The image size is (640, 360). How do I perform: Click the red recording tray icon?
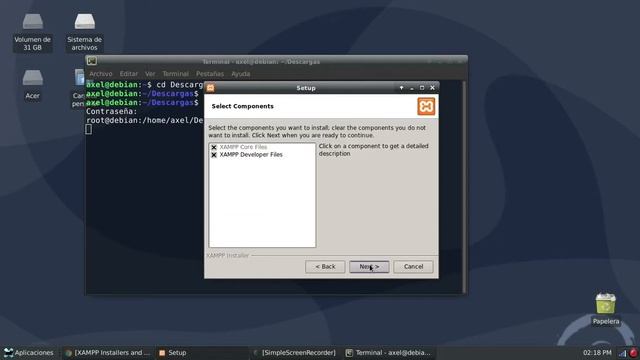click(x=633, y=353)
